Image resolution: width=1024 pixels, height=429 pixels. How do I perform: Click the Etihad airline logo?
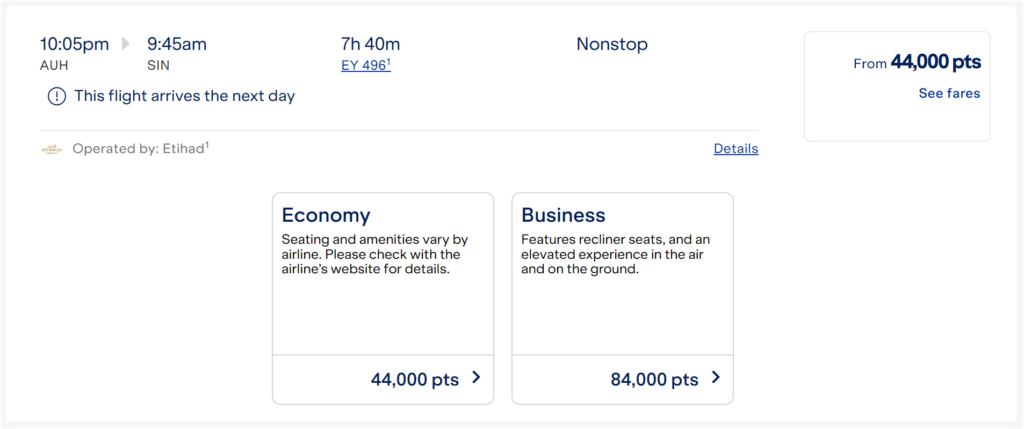[52, 149]
